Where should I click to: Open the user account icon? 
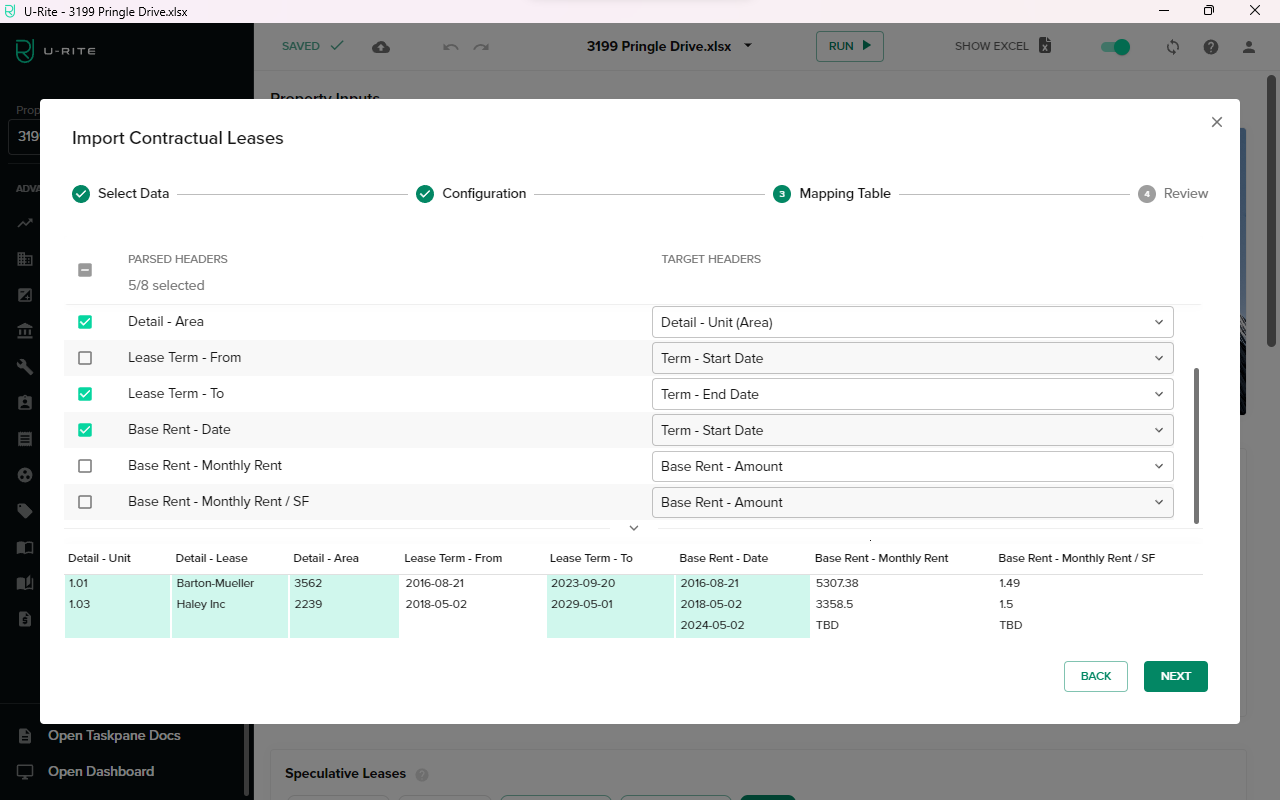click(1248, 46)
